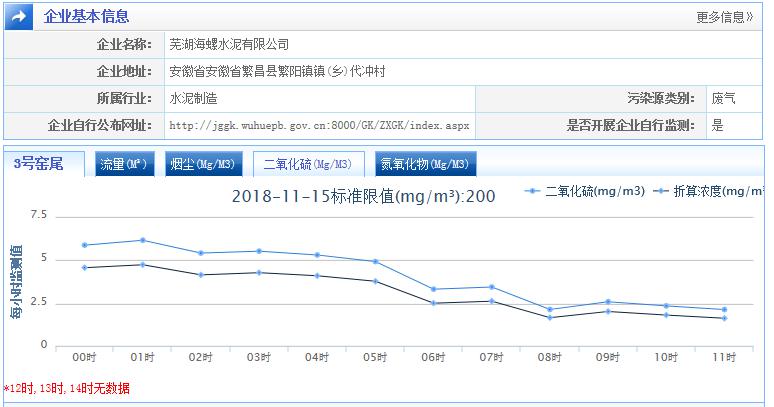This screenshot has height=407, width=774.
Task: Click the enterprise self-publish URL text
Action: point(319,126)
